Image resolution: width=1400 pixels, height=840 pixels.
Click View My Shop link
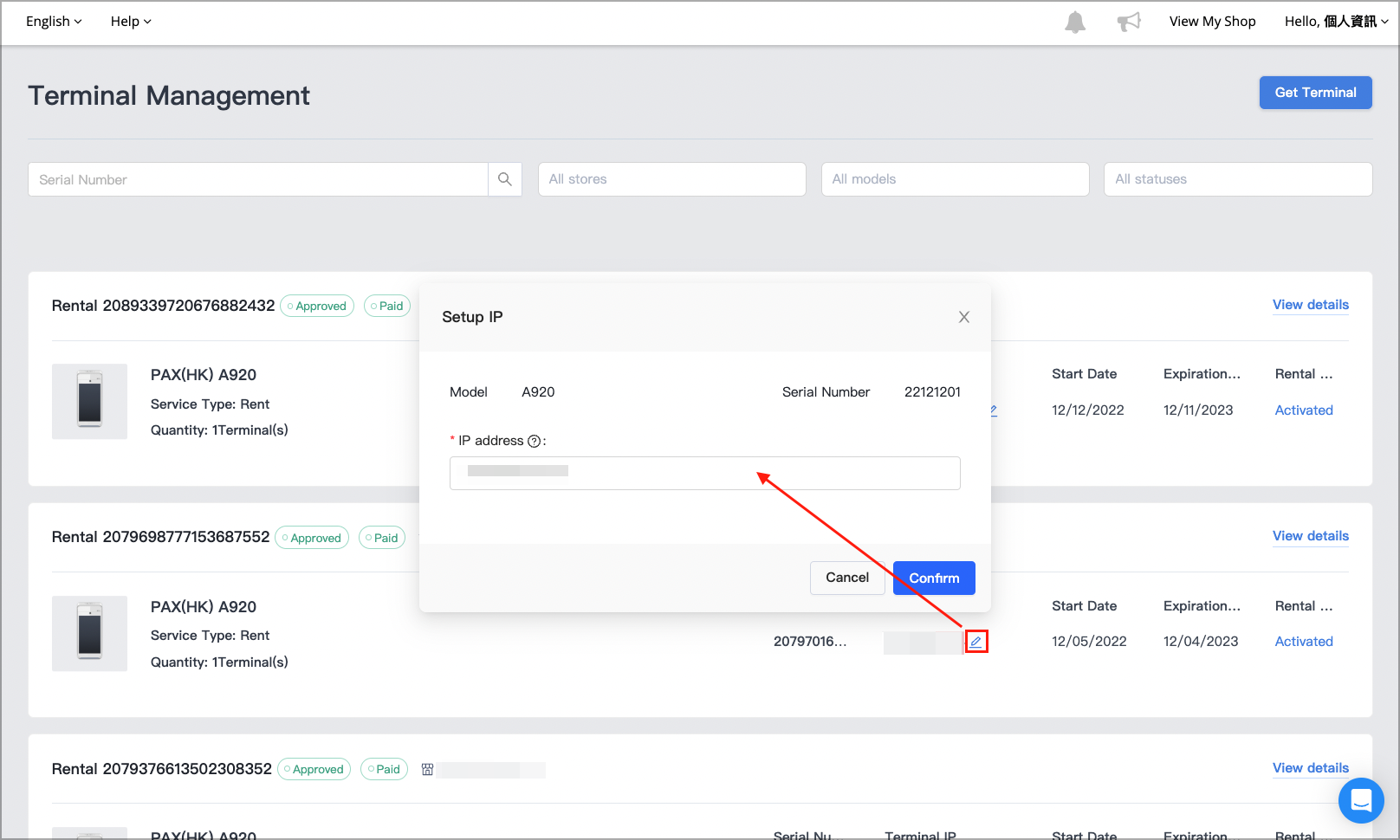click(x=1213, y=22)
